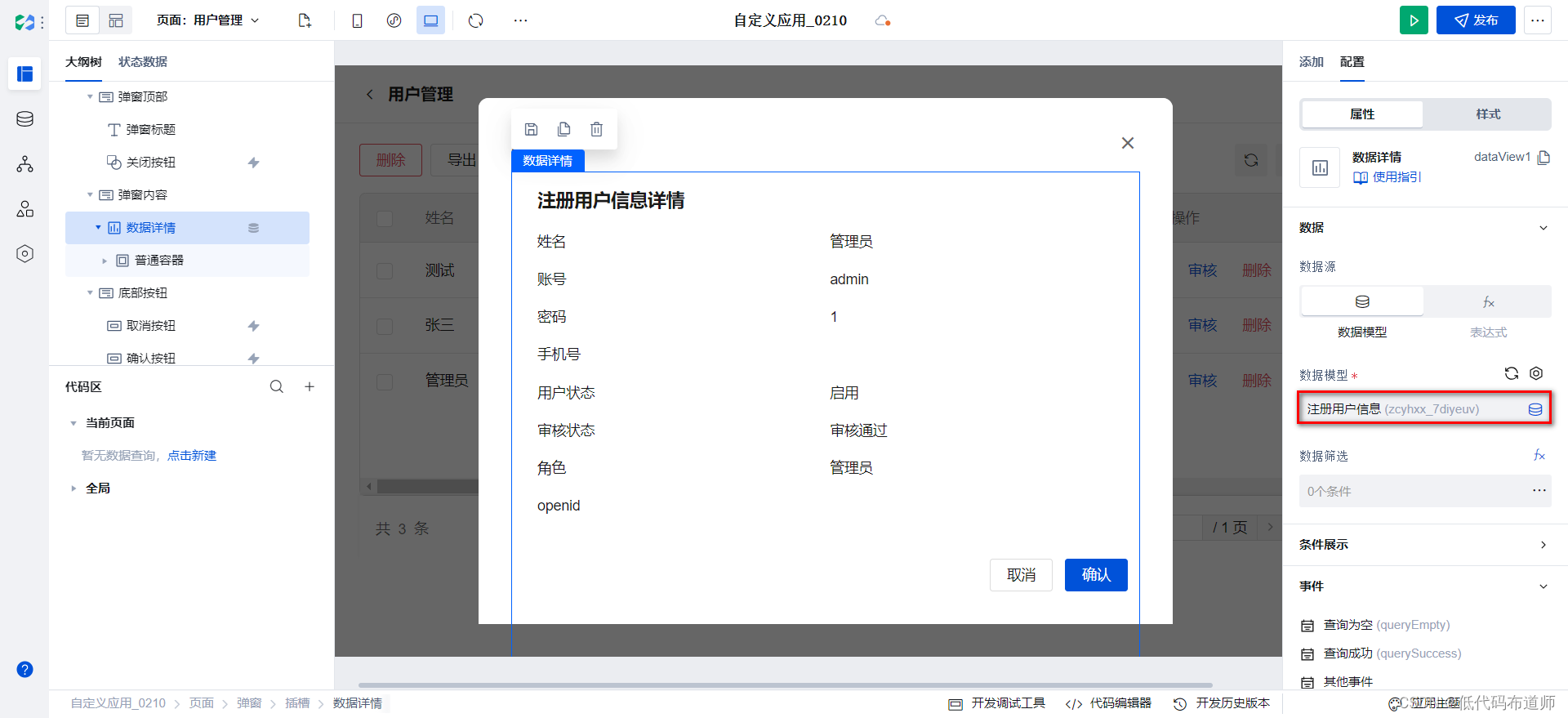Expand the 普通容器 tree node
1568x718 pixels.
[105, 261]
